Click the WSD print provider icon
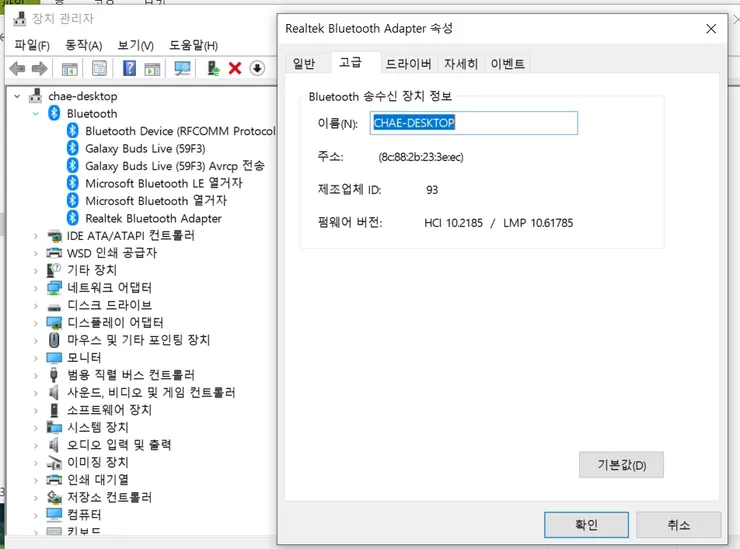This screenshot has height=549, width=740. (54, 253)
